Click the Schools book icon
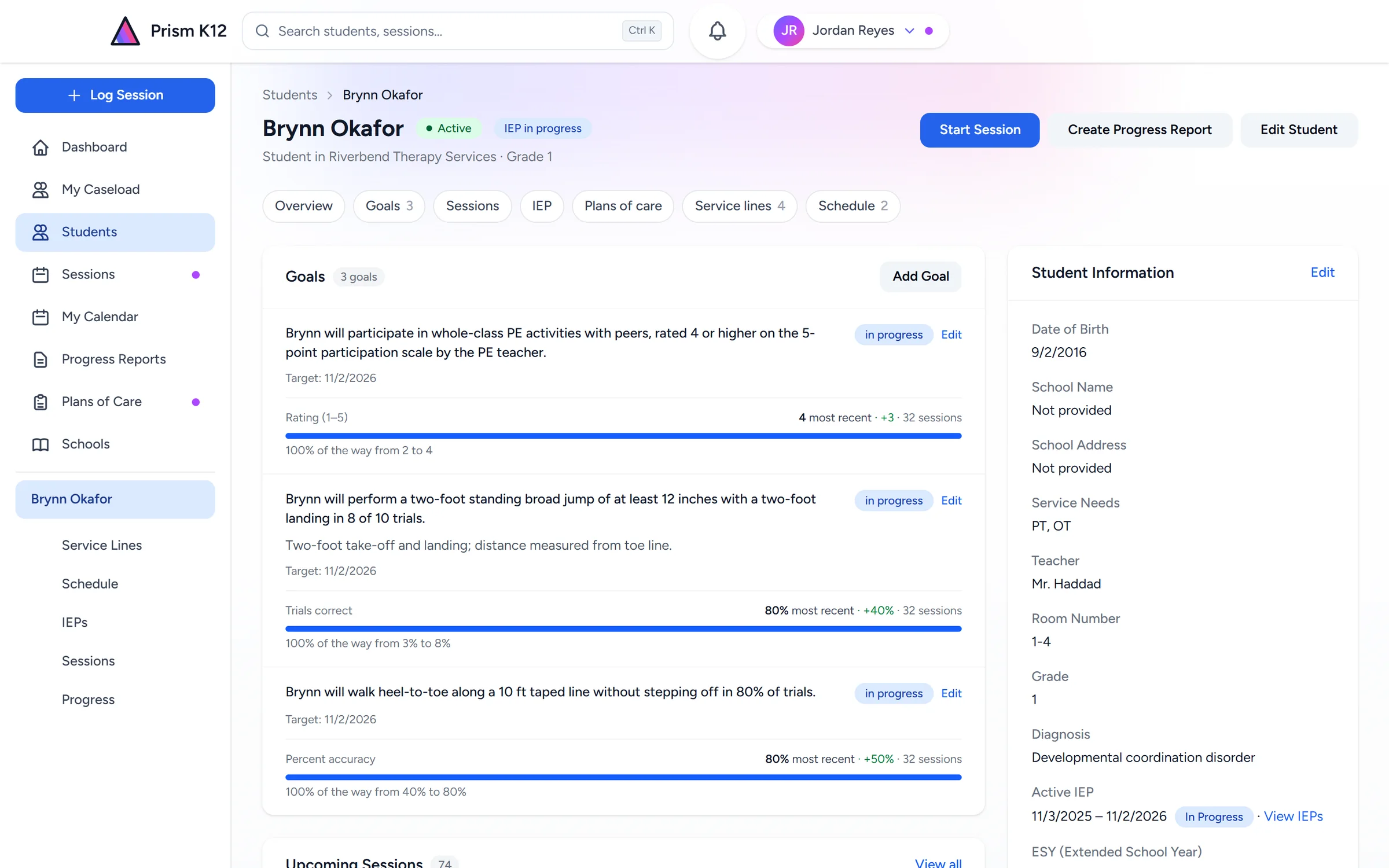The image size is (1389, 868). pos(41,444)
